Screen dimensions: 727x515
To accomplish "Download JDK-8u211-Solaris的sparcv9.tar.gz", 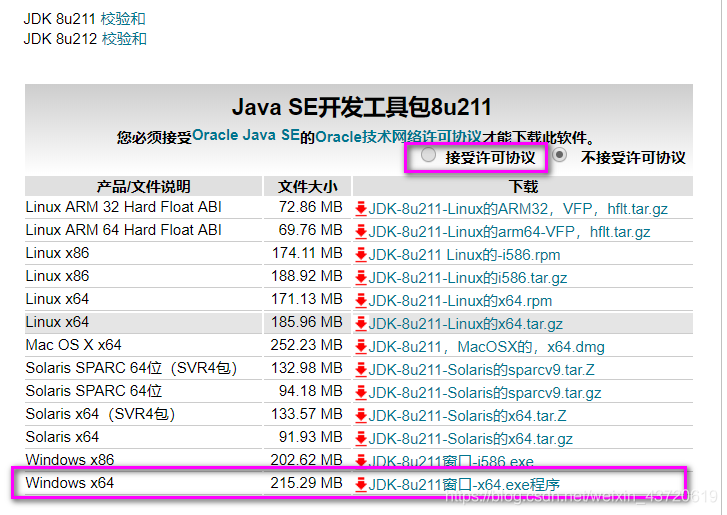I will [485, 393].
